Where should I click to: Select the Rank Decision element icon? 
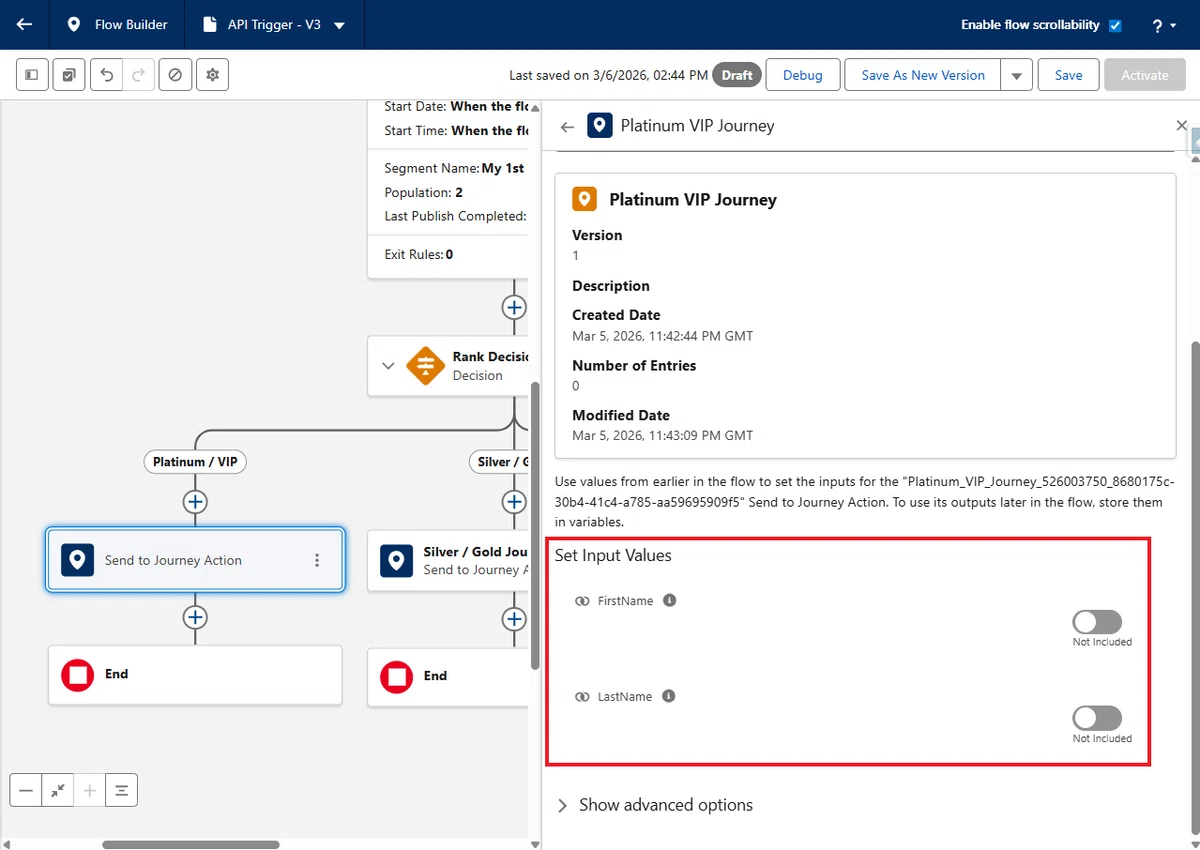pos(425,365)
